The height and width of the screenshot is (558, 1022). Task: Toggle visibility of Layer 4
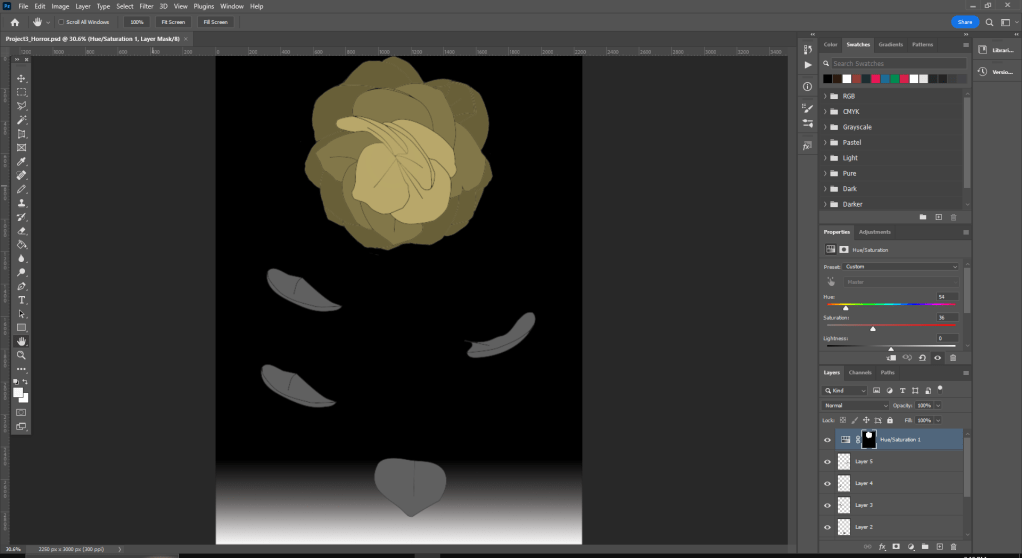827,483
